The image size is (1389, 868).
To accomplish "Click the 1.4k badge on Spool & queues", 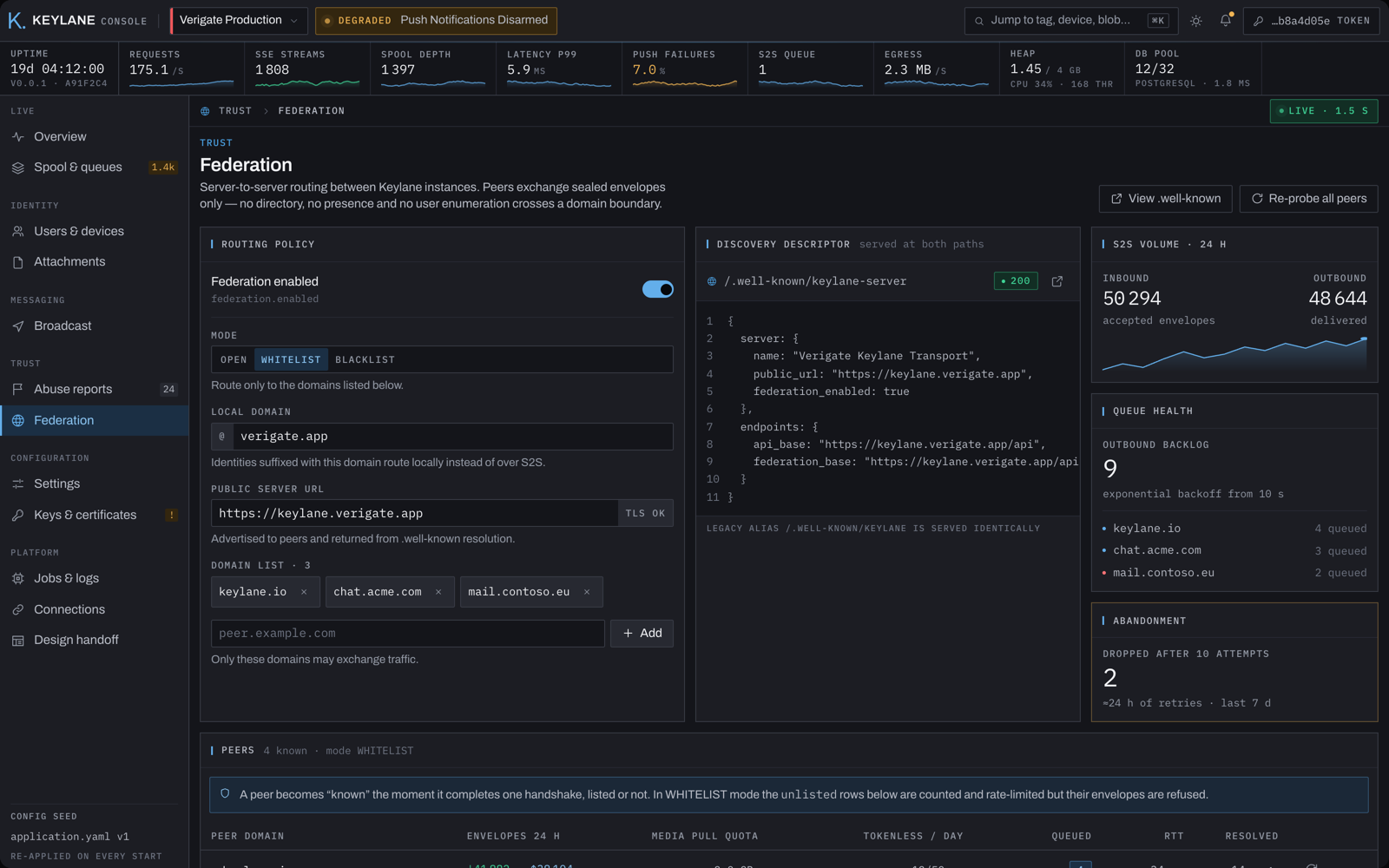I will click(x=163, y=168).
